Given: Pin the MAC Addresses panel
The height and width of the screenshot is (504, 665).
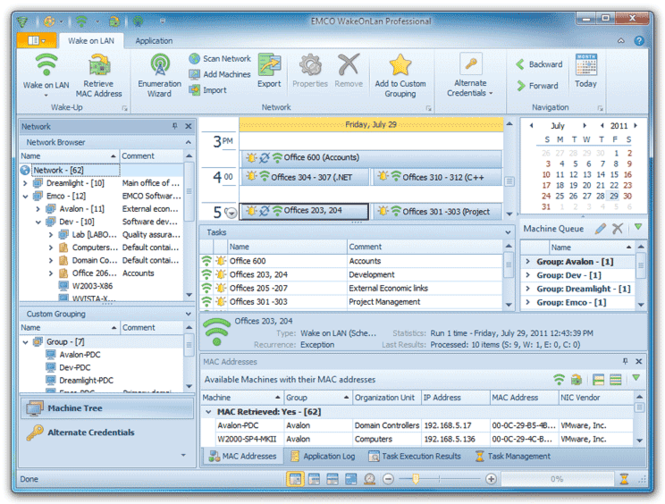Looking at the screenshot, I should 625,361.
